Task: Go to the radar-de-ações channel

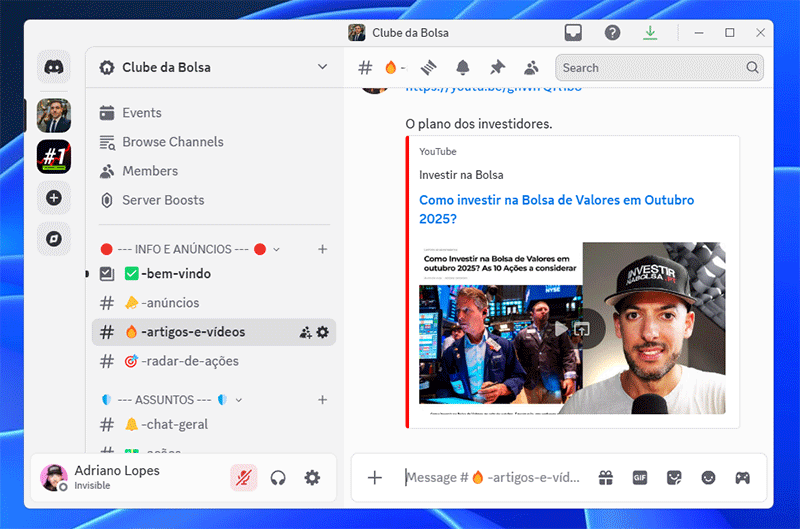Action: [x=214, y=361]
